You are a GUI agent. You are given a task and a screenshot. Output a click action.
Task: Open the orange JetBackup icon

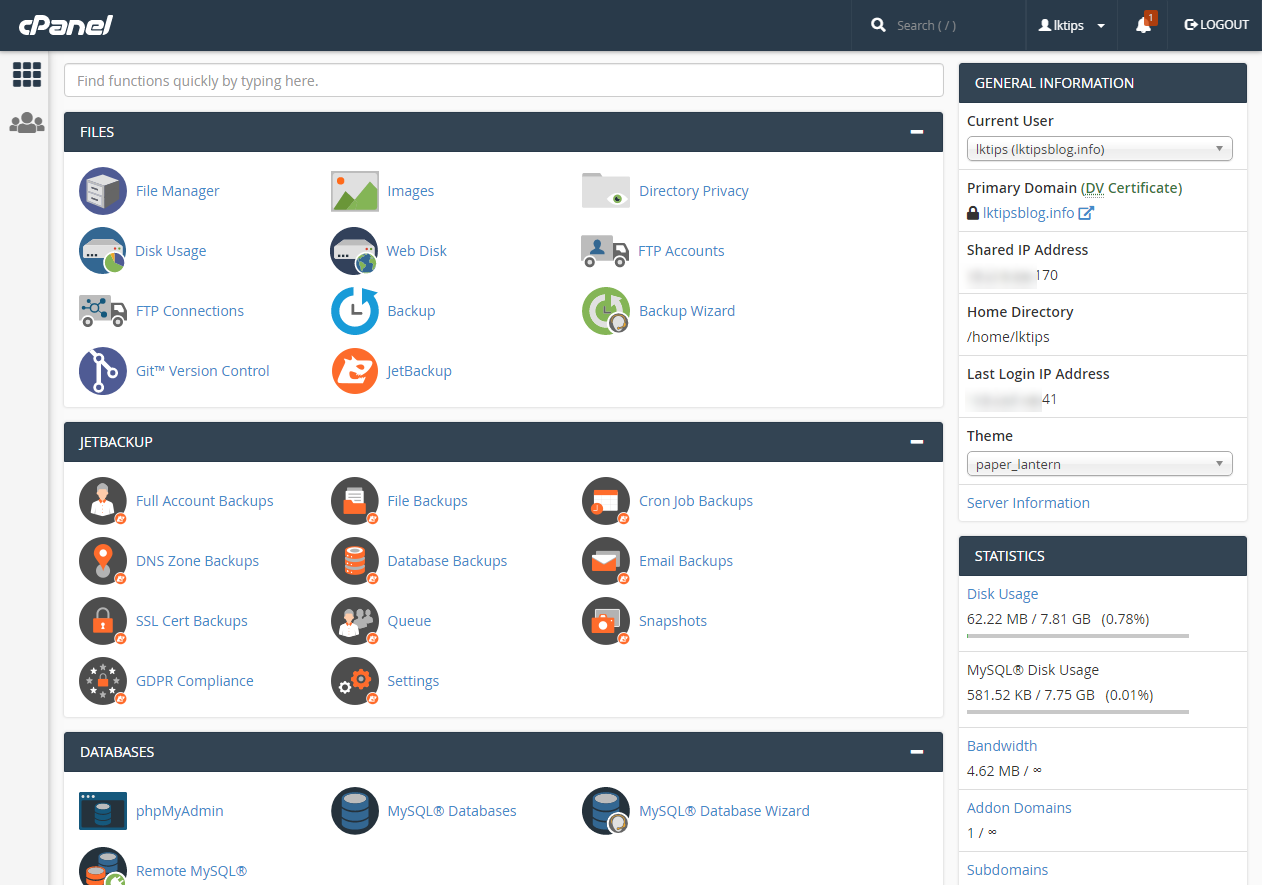[x=355, y=371]
